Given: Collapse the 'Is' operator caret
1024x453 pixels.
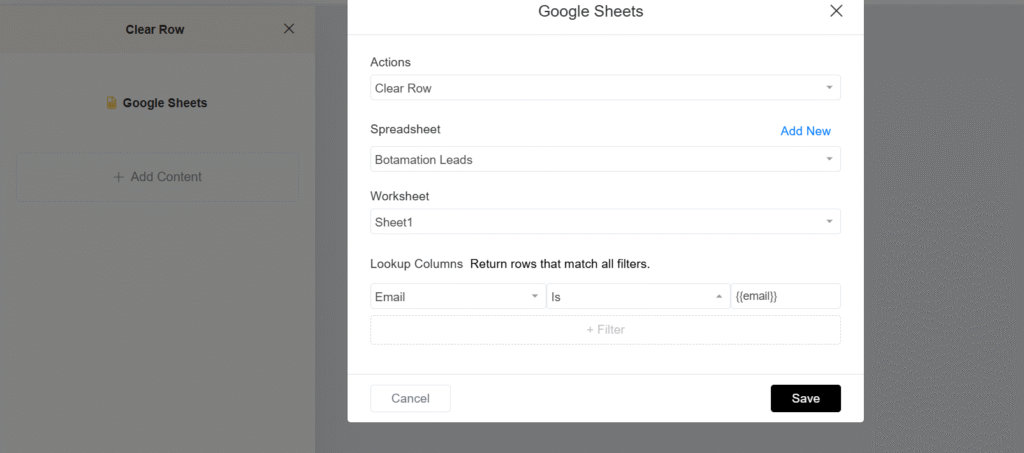Looking at the screenshot, I should pyautogui.click(x=717, y=297).
